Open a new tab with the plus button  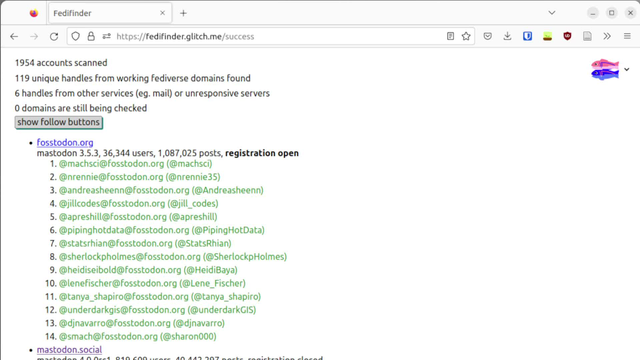click(x=183, y=13)
